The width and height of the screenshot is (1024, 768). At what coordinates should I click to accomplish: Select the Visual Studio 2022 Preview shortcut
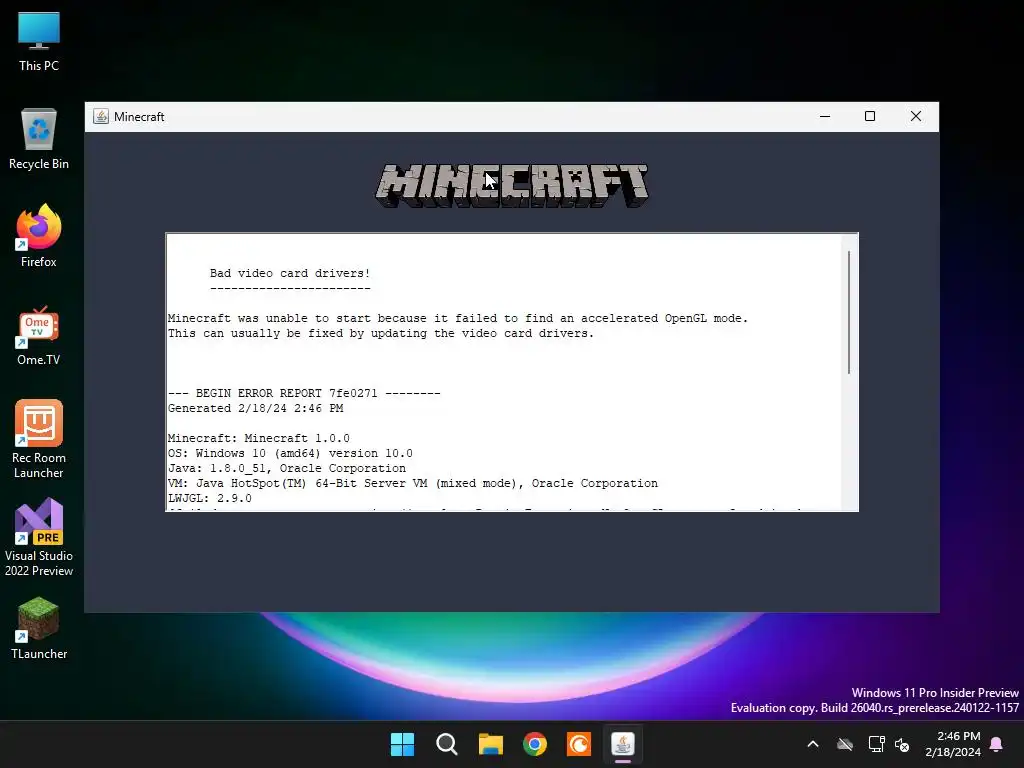point(39,537)
